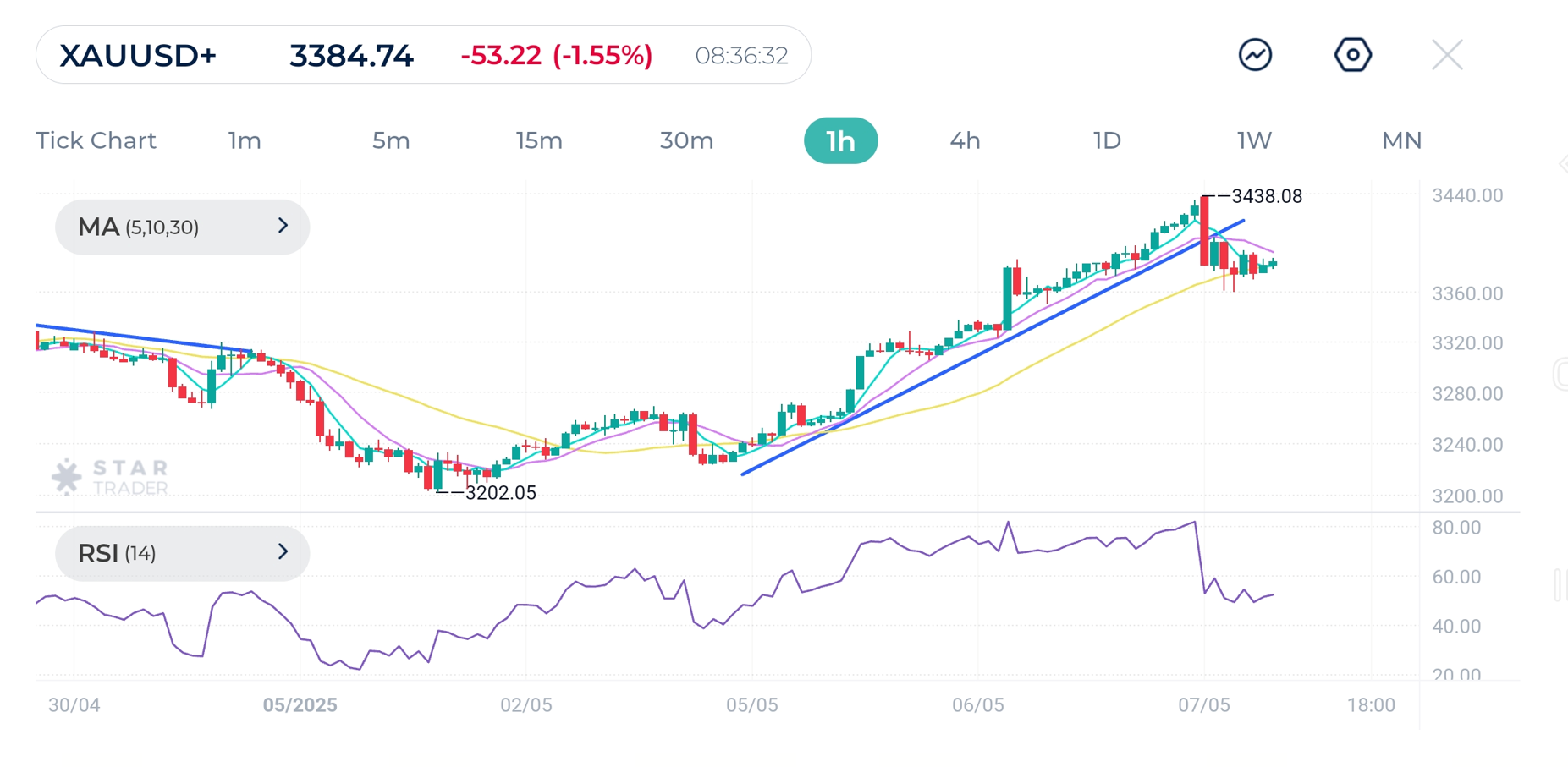Open the chart style line icon in header
The image size is (1568, 767).
pos(1256,54)
